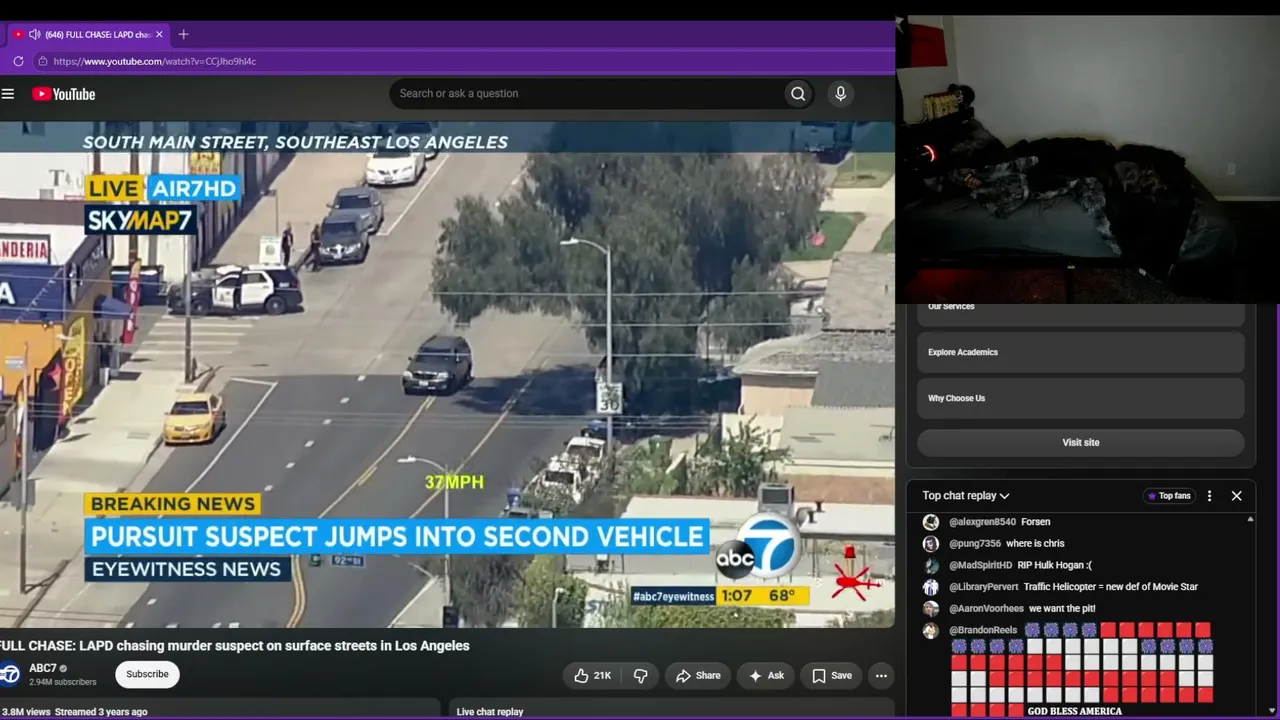Click username @alexgren8540 in chat
1280x720 pixels.
tap(982, 522)
